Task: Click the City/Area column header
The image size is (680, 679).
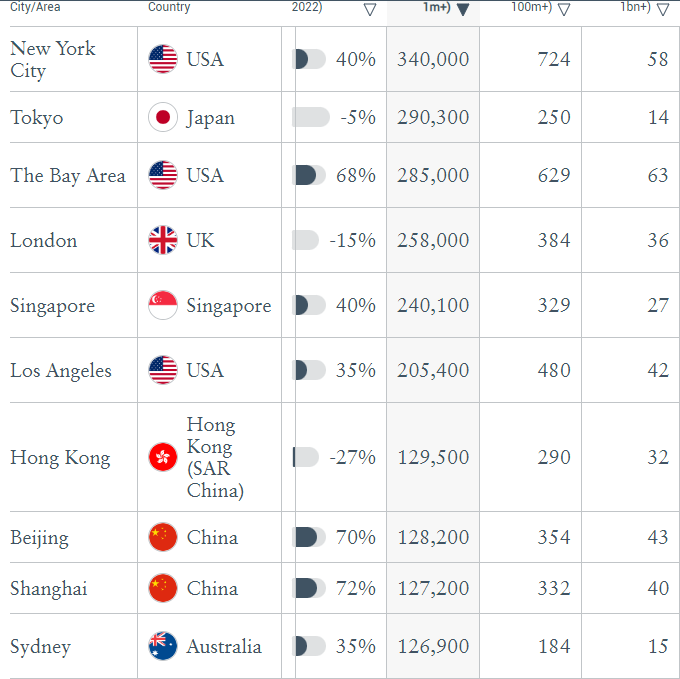Action: pyautogui.click(x=36, y=8)
